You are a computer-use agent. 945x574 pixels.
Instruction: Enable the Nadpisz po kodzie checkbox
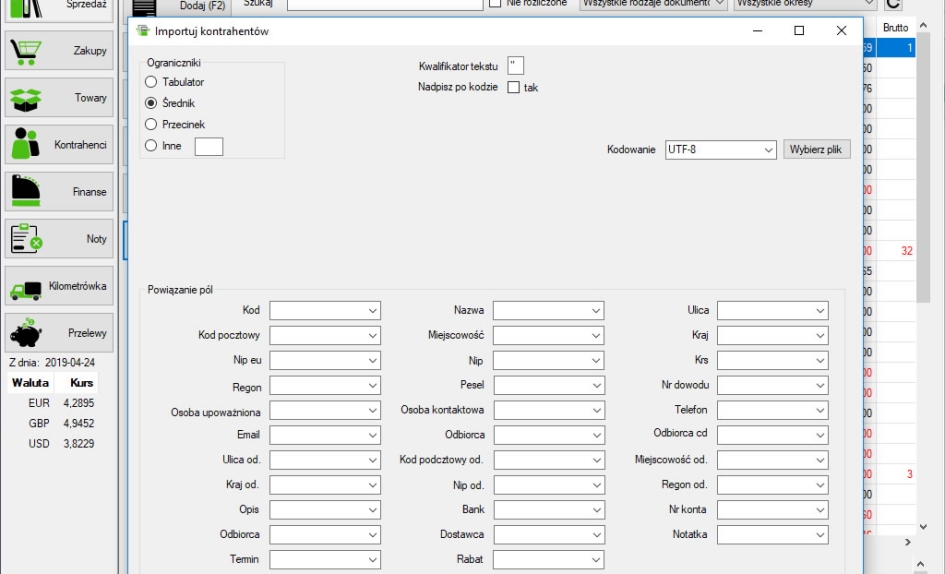pyautogui.click(x=513, y=88)
